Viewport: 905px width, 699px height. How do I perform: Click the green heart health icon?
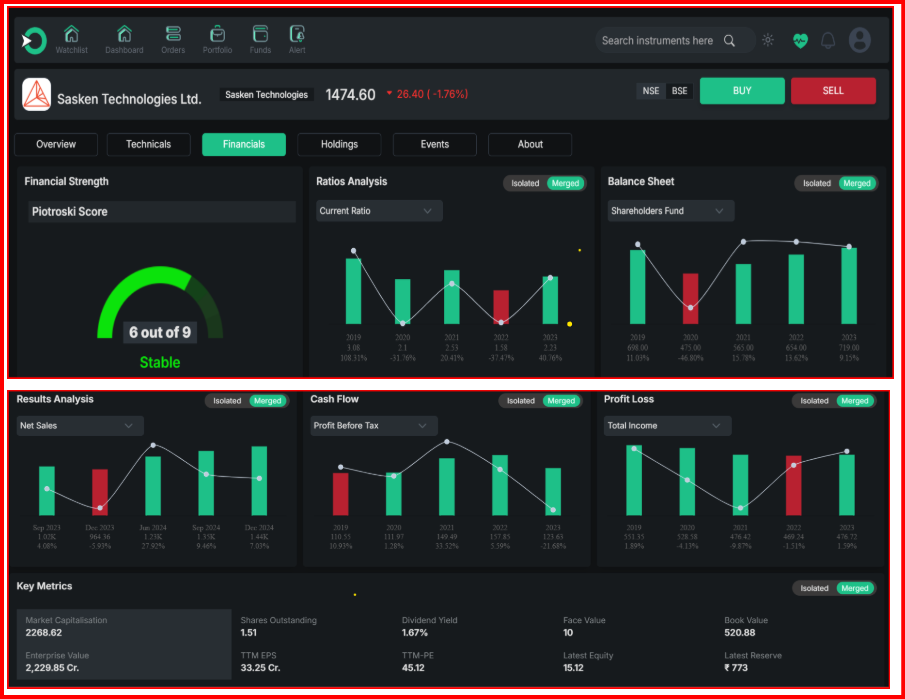point(800,40)
